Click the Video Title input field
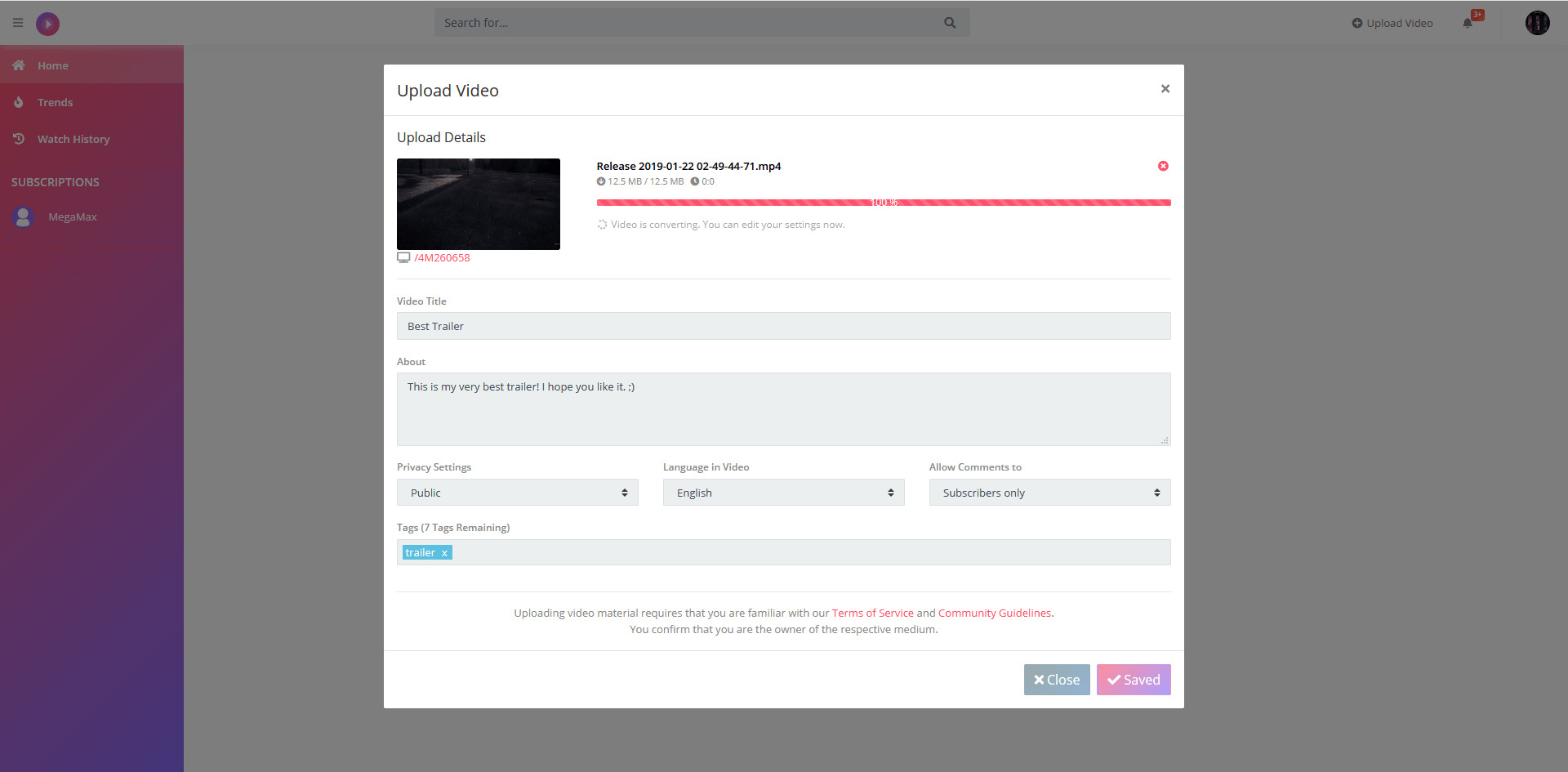Image resolution: width=1568 pixels, height=772 pixels. click(784, 326)
